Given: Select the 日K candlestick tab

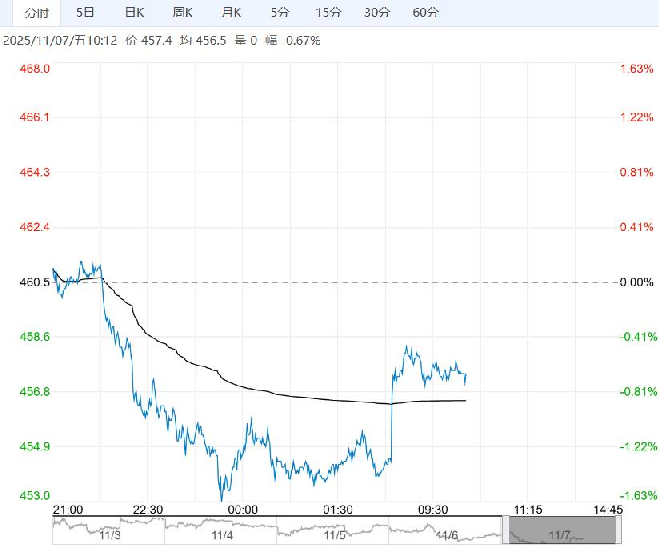Looking at the screenshot, I should pyautogui.click(x=134, y=13).
